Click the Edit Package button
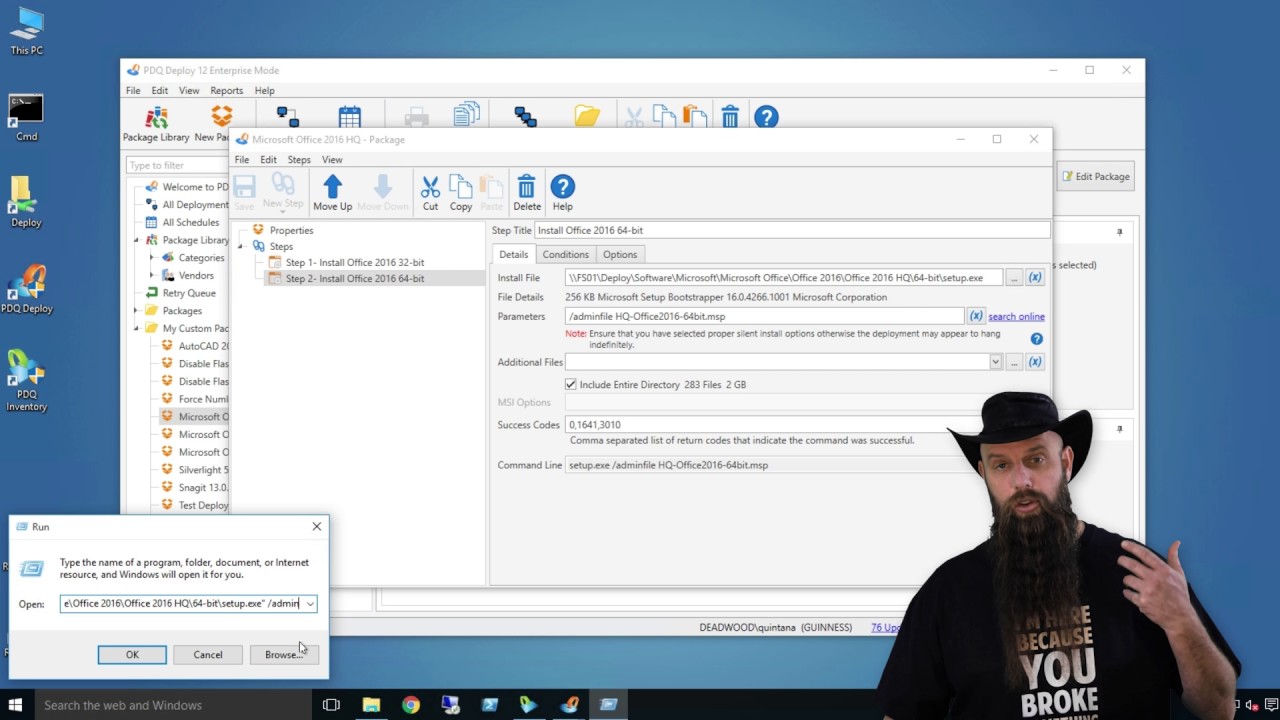This screenshot has height=720, width=1280. 1096,176
